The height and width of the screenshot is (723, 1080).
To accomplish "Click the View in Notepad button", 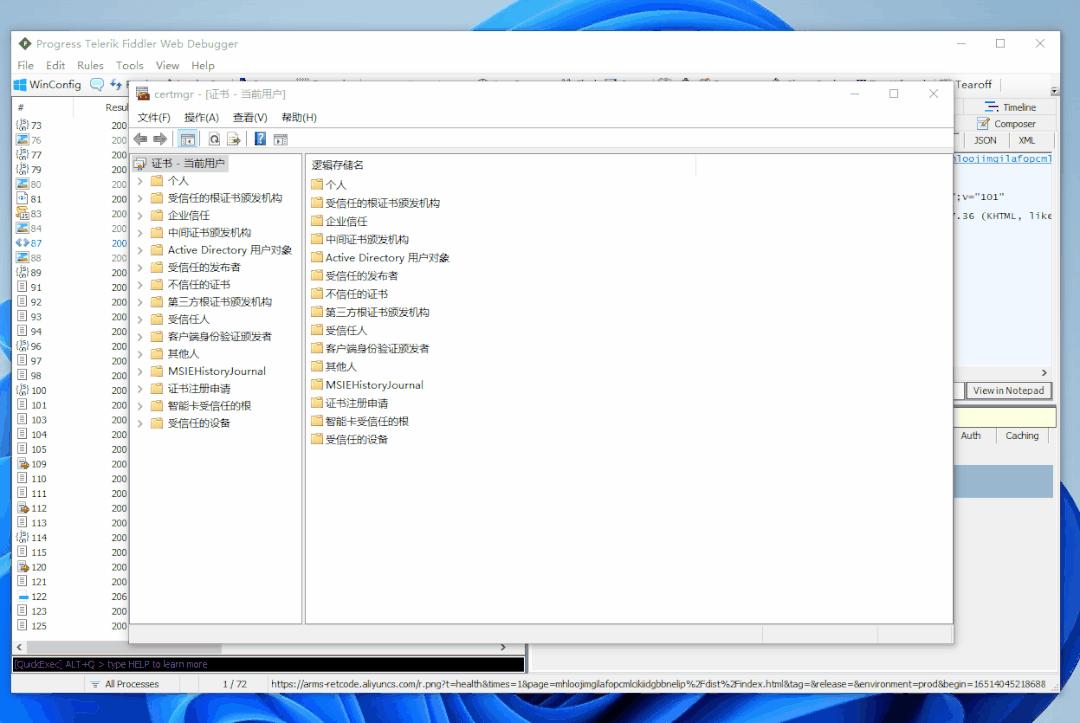I will pos(1007,390).
